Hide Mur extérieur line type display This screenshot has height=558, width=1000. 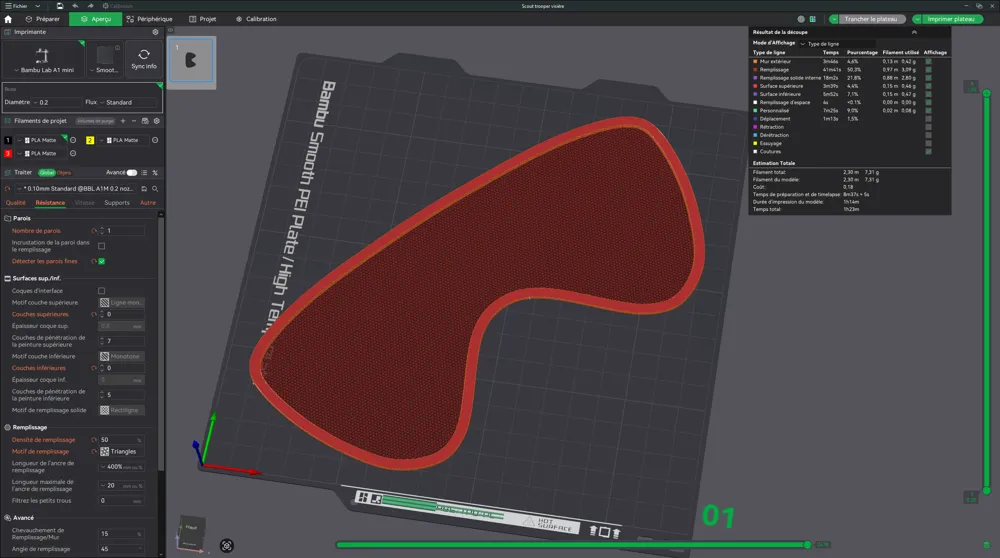928,61
